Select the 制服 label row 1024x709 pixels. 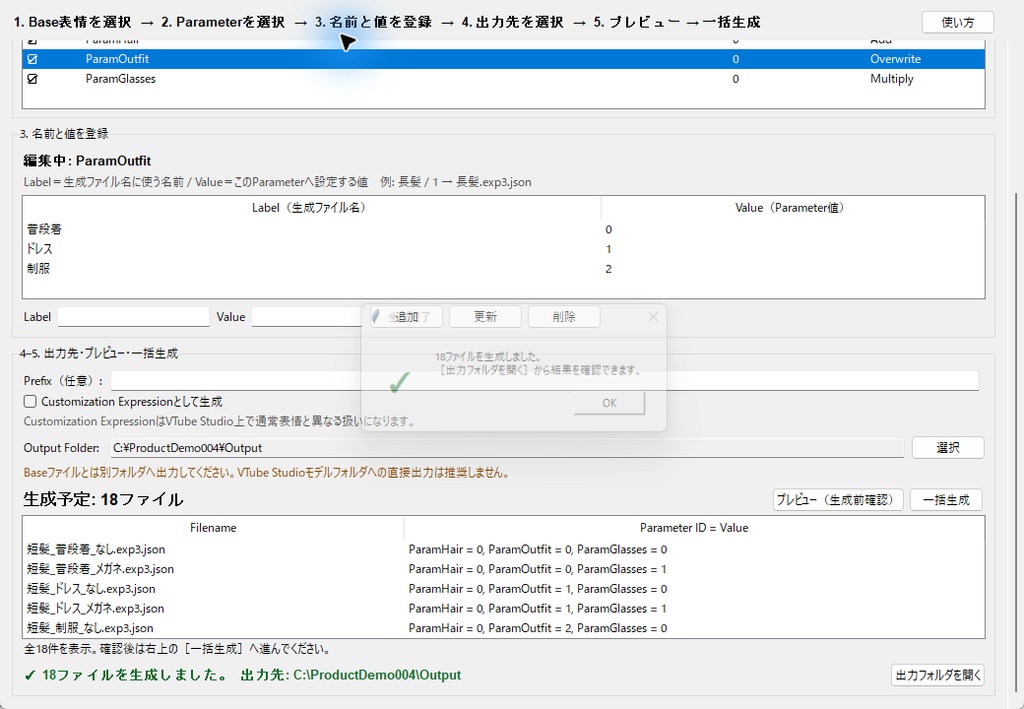(504, 268)
